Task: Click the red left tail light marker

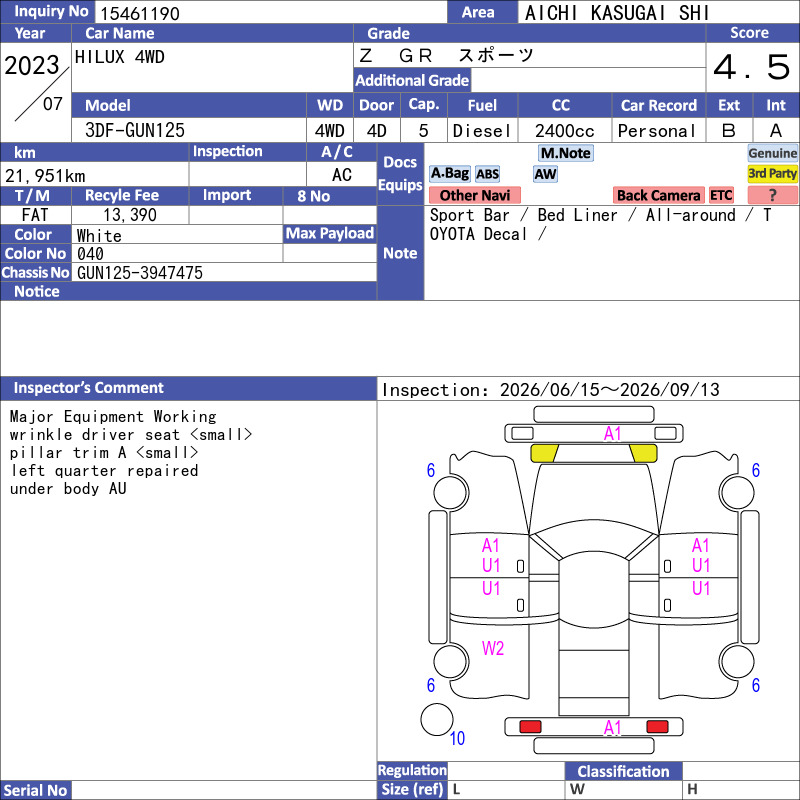Action: [x=530, y=727]
